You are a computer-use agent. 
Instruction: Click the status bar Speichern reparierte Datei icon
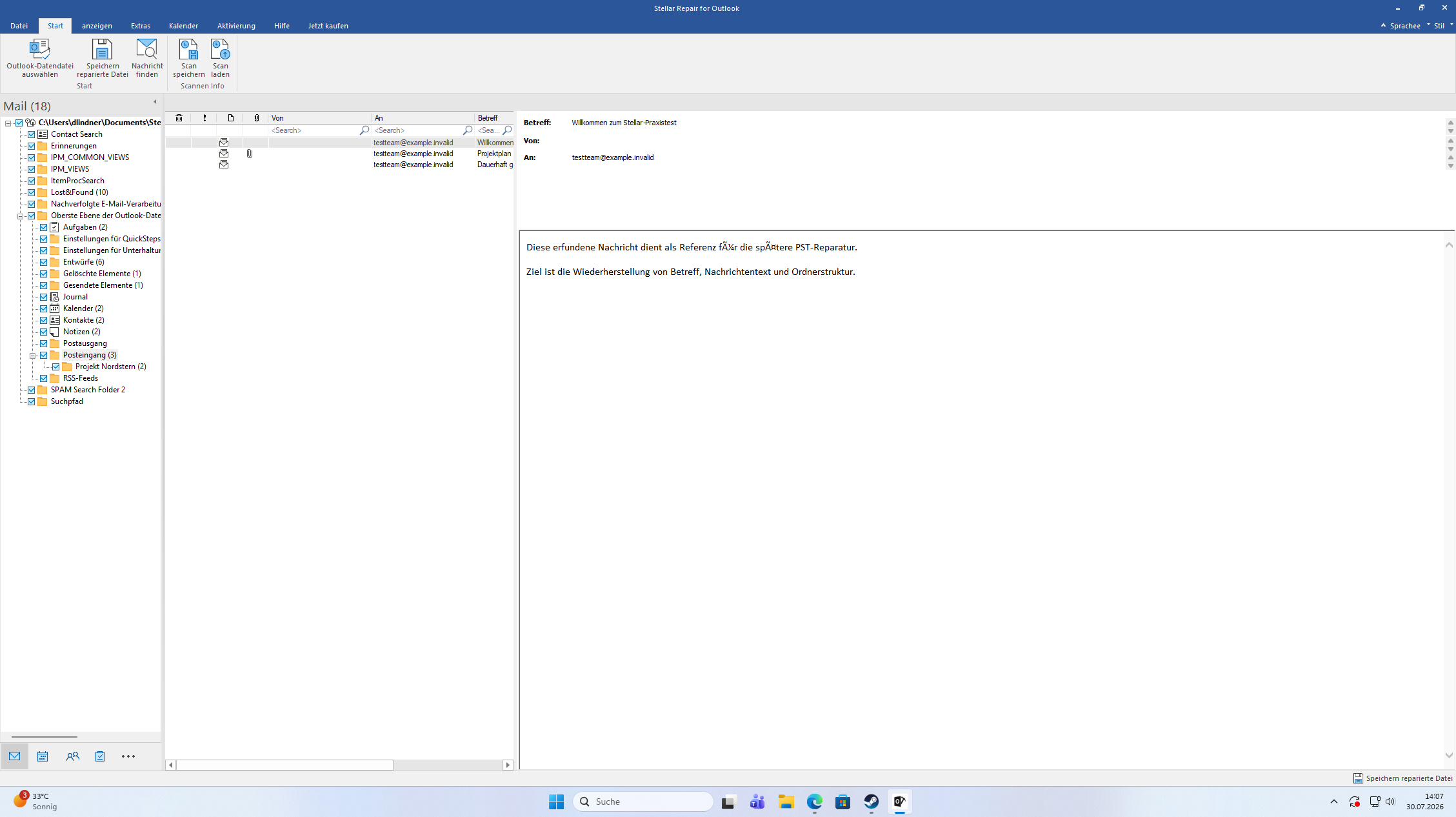pos(1358,778)
